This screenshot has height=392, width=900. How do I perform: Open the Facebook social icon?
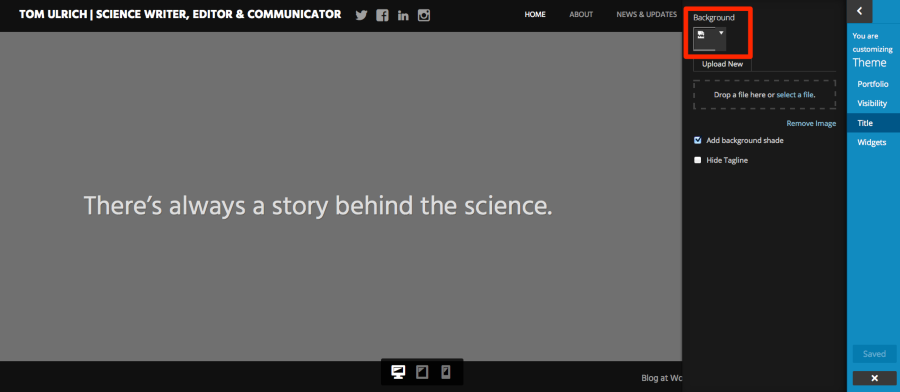click(x=382, y=15)
